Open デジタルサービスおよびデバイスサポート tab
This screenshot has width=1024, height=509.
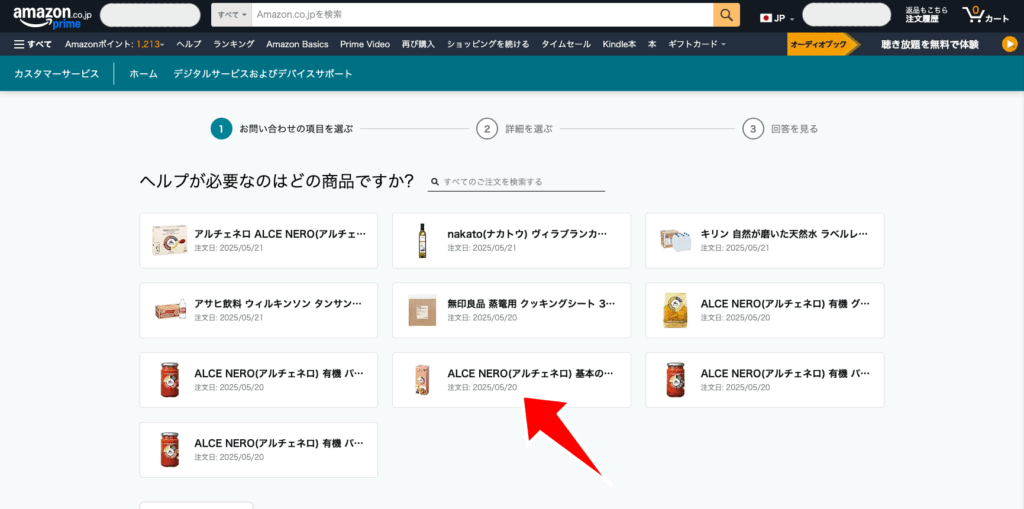click(x=263, y=74)
